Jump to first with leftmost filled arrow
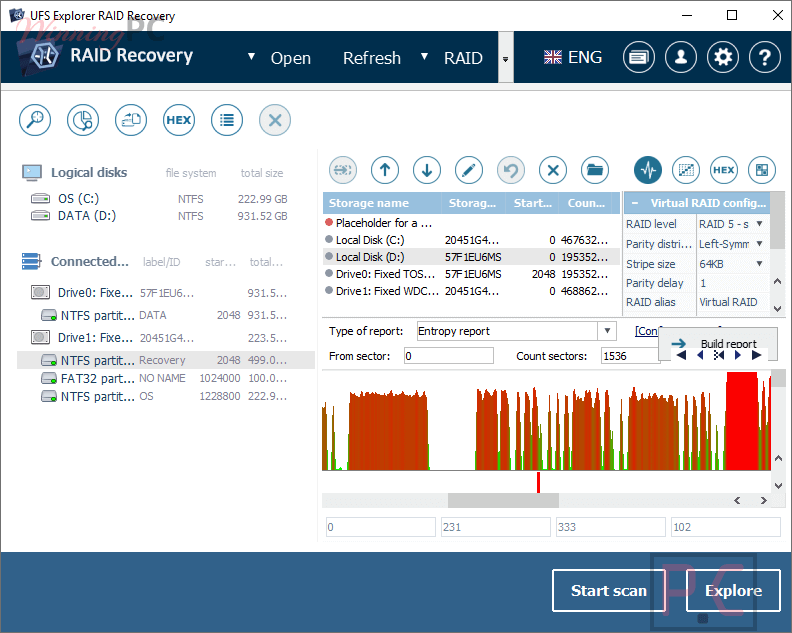792x633 pixels. point(681,355)
